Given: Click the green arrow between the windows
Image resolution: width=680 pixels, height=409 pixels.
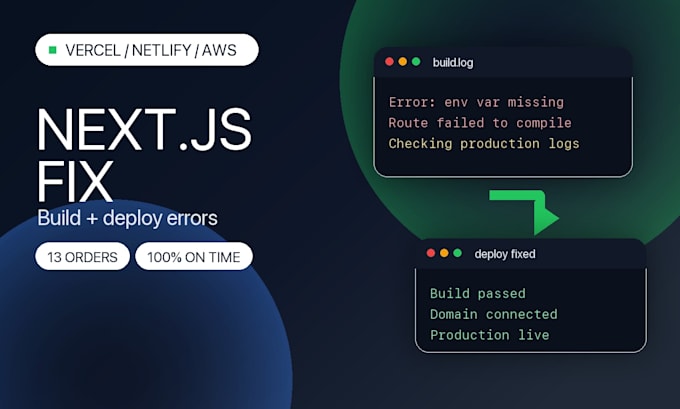Looking at the screenshot, I should coord(524,213).
